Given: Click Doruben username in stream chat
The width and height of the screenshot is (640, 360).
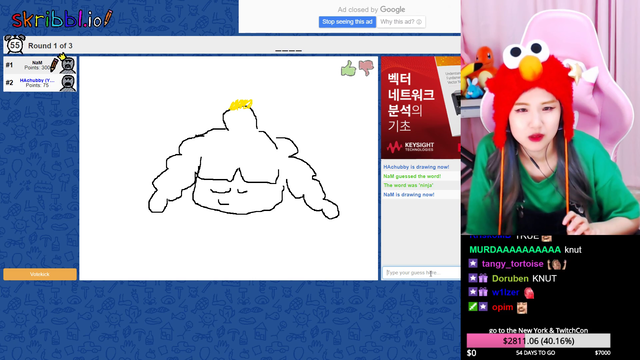Looking at the screenshot, I should tap(510, 279).
